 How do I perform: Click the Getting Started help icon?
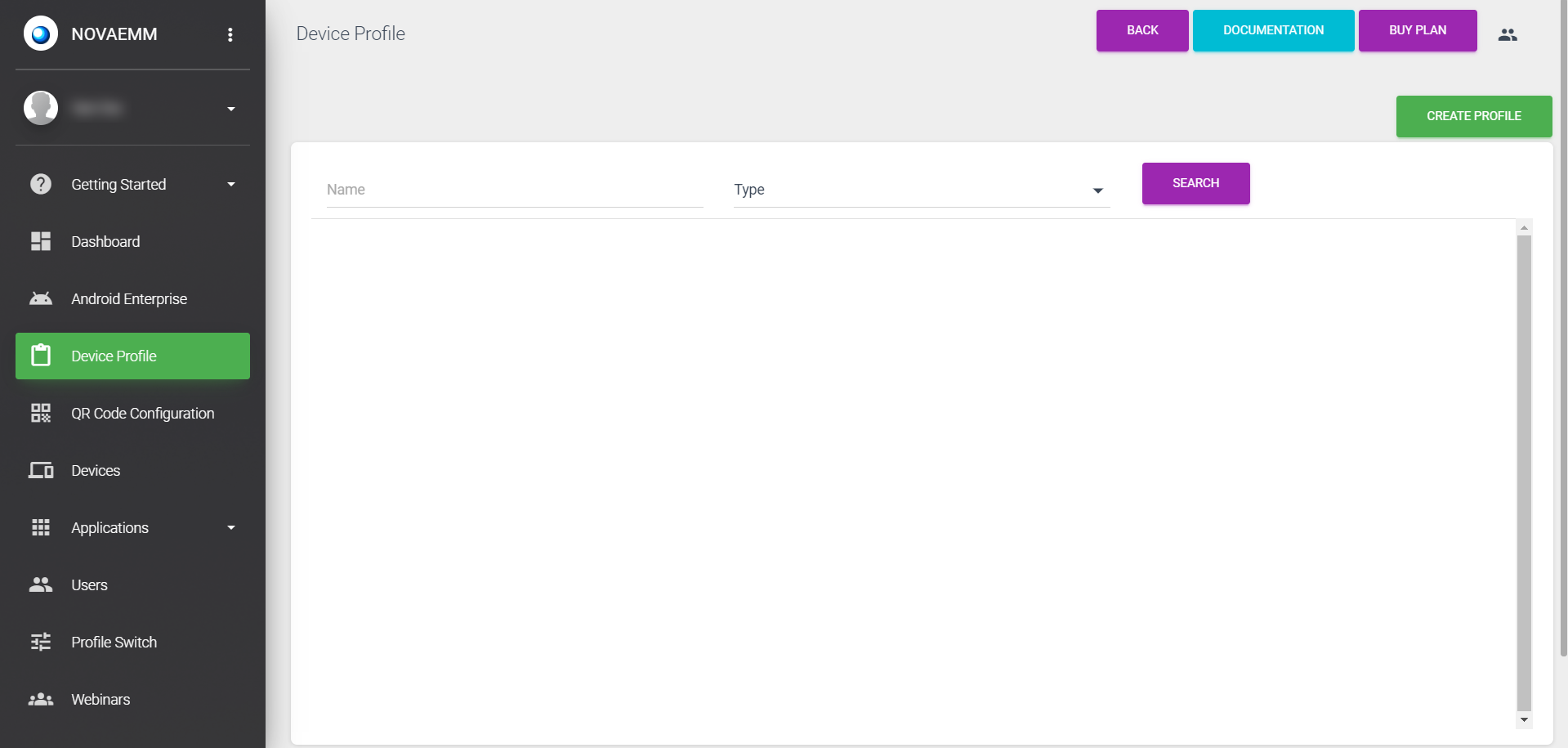click(x=40, y=183)
